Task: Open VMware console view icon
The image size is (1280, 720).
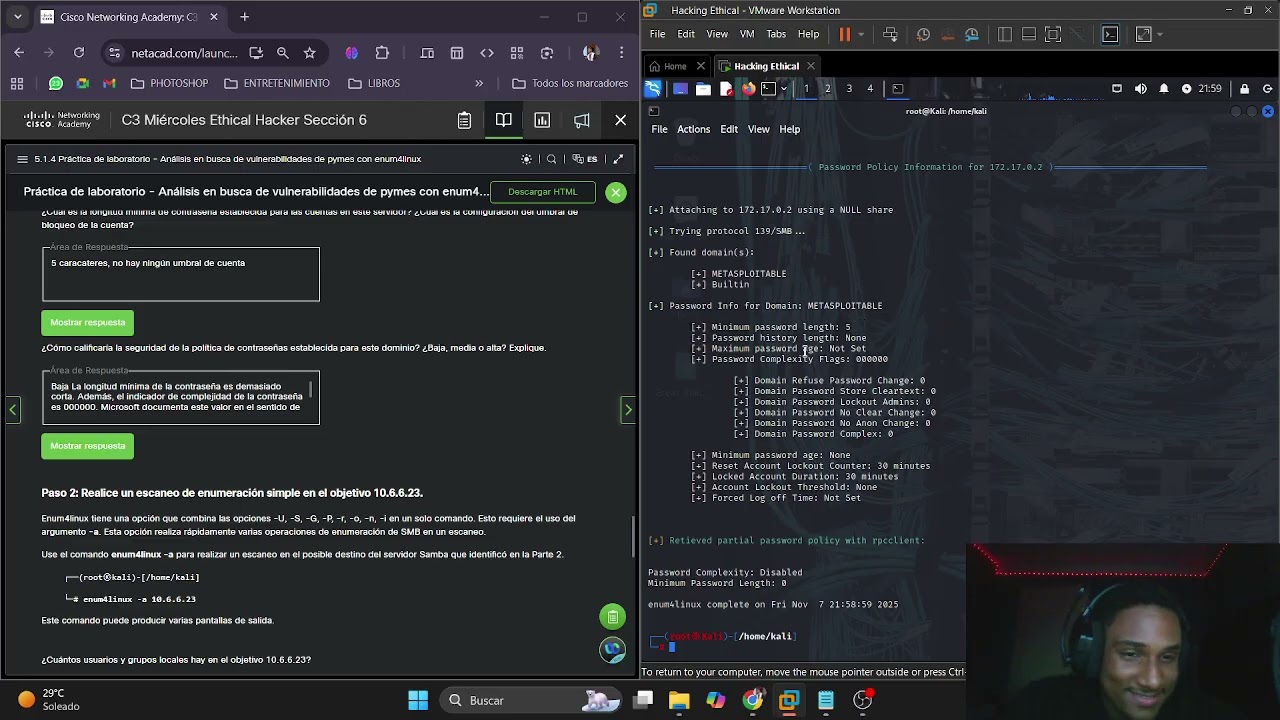Action: [1110, 34]
